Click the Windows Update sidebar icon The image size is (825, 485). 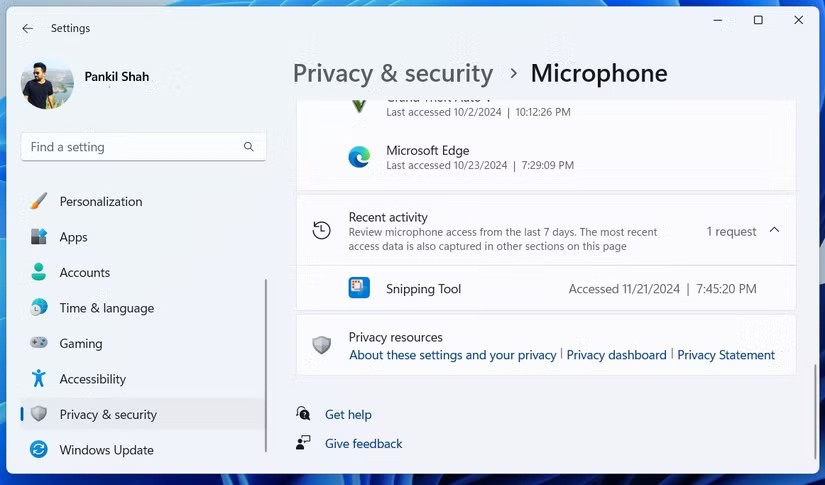39,450
